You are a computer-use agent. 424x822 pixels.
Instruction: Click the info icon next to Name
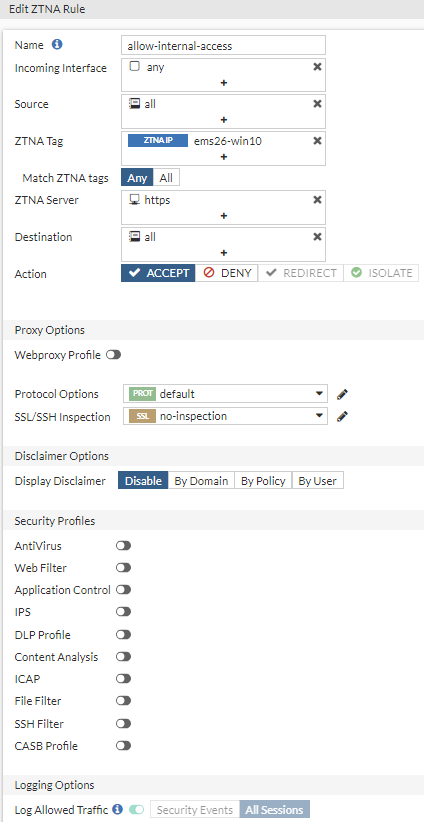point(57,45)
